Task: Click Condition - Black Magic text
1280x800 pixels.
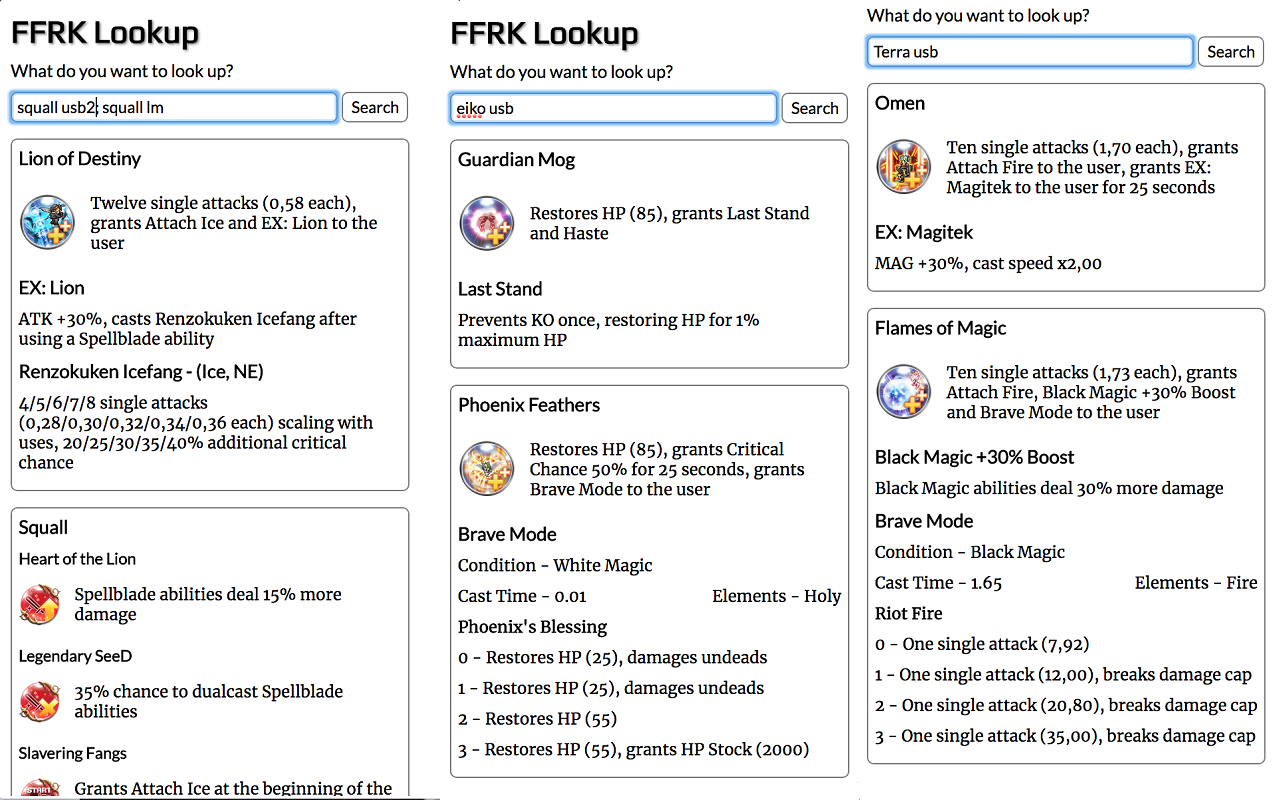Action: [970, 552]
